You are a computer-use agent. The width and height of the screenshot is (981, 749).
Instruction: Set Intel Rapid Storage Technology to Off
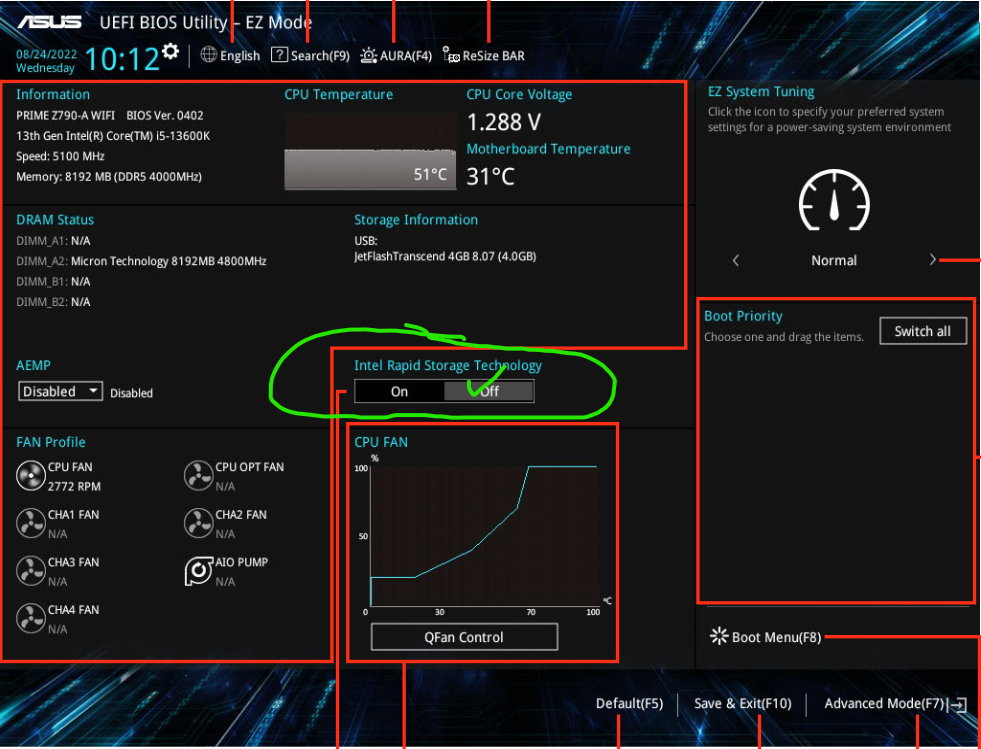tap(489, 391)
